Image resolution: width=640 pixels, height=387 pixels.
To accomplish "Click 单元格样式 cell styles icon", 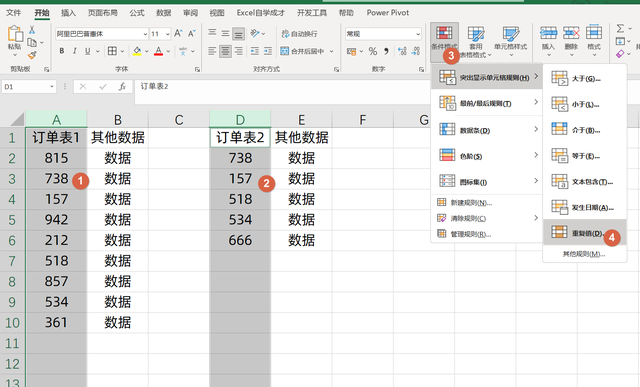I will coord(511,34).
